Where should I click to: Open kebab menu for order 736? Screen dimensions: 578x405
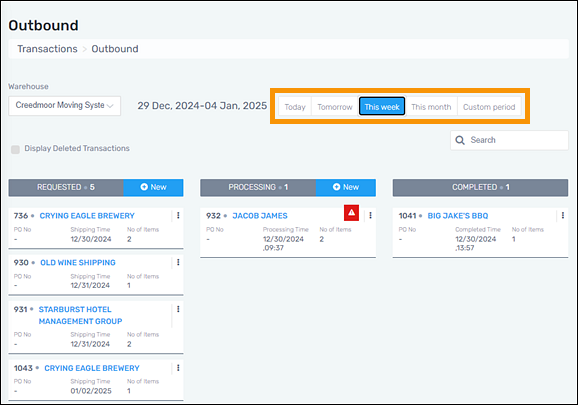(x=178, y=216)
